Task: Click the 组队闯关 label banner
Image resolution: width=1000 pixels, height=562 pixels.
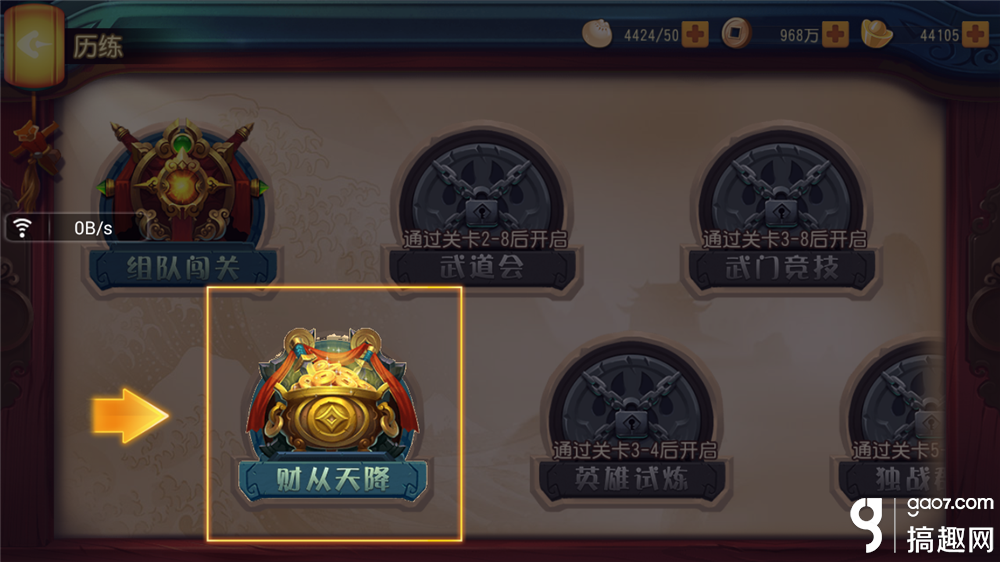Action: pos(182,267)
